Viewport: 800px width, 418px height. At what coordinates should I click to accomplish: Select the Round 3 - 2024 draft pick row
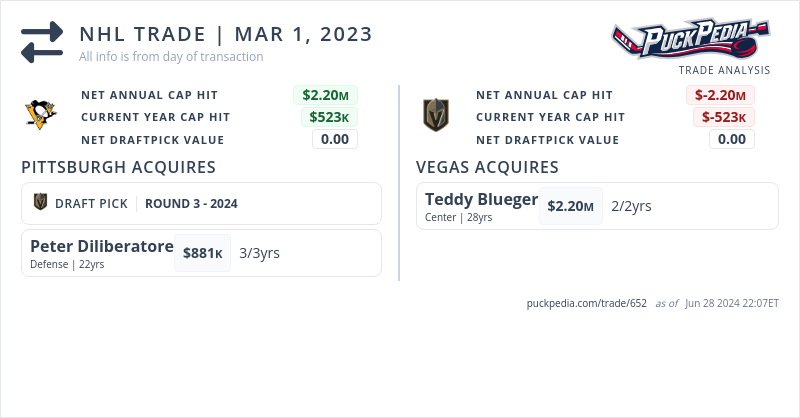[x=201, y=203]
